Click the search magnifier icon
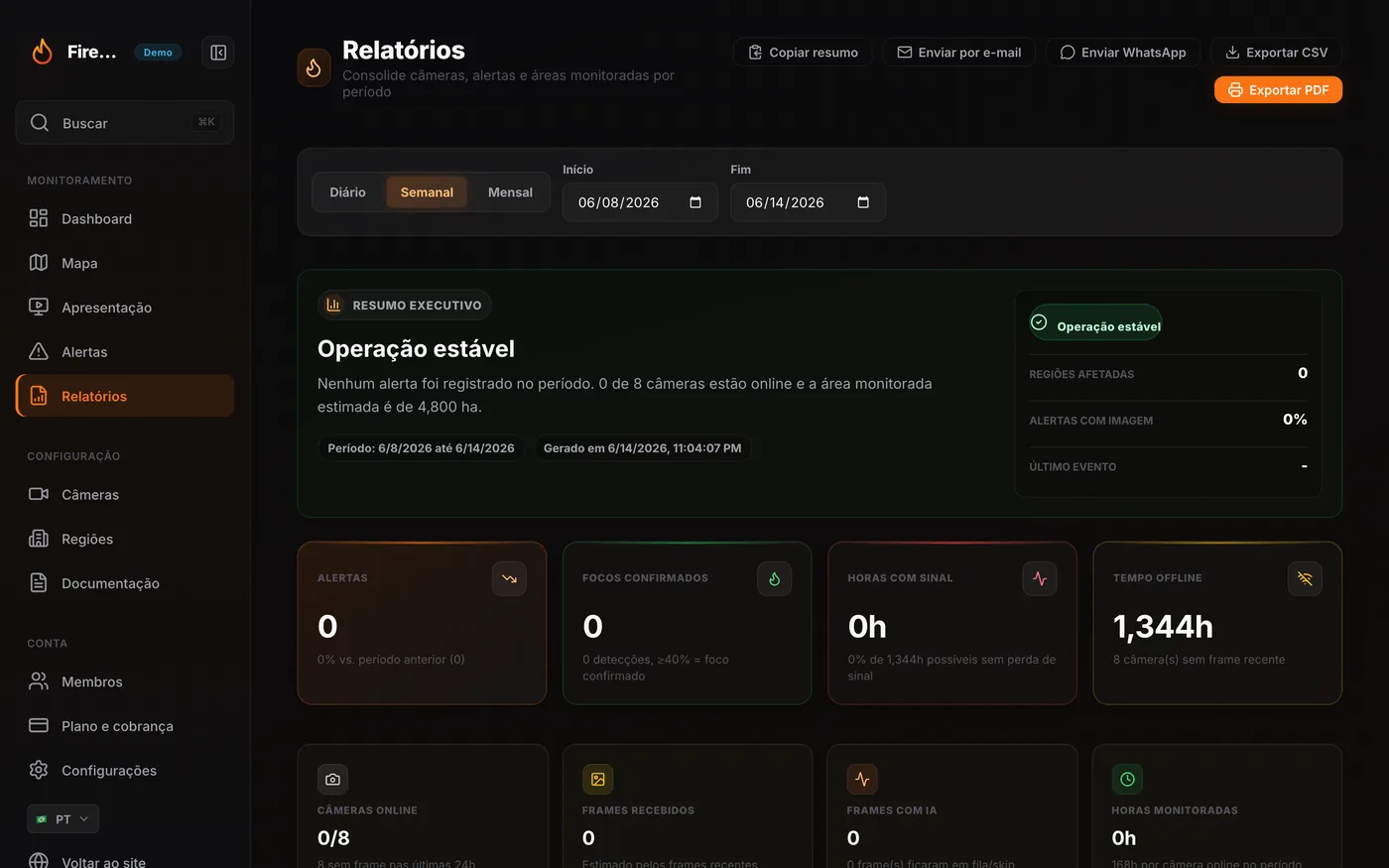This screenshot has height=868, width=1389. tap(40, 123)
